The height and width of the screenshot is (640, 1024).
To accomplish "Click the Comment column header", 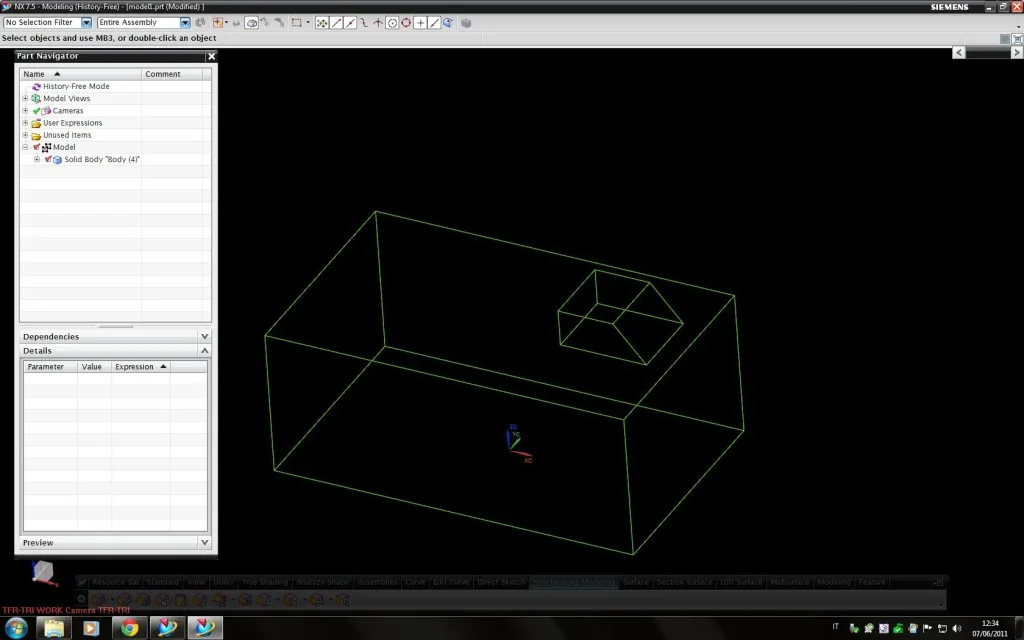I will [172, 74].
